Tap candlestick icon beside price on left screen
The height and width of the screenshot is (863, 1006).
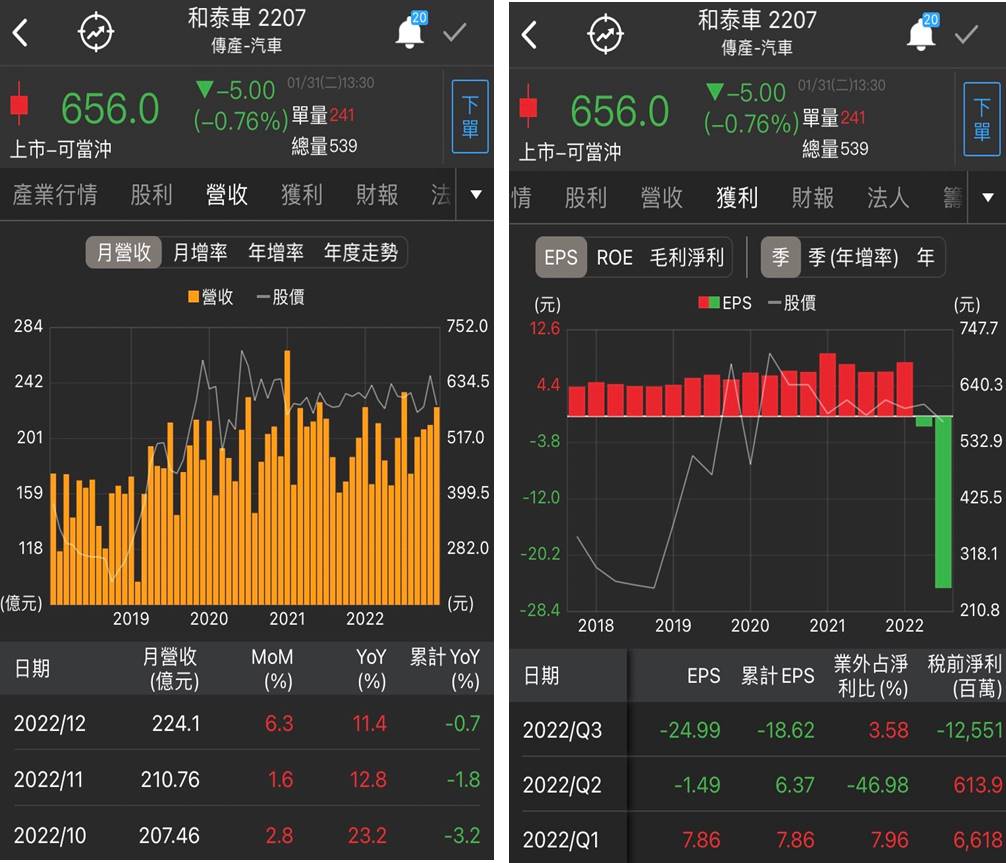(x=18, y=106)
